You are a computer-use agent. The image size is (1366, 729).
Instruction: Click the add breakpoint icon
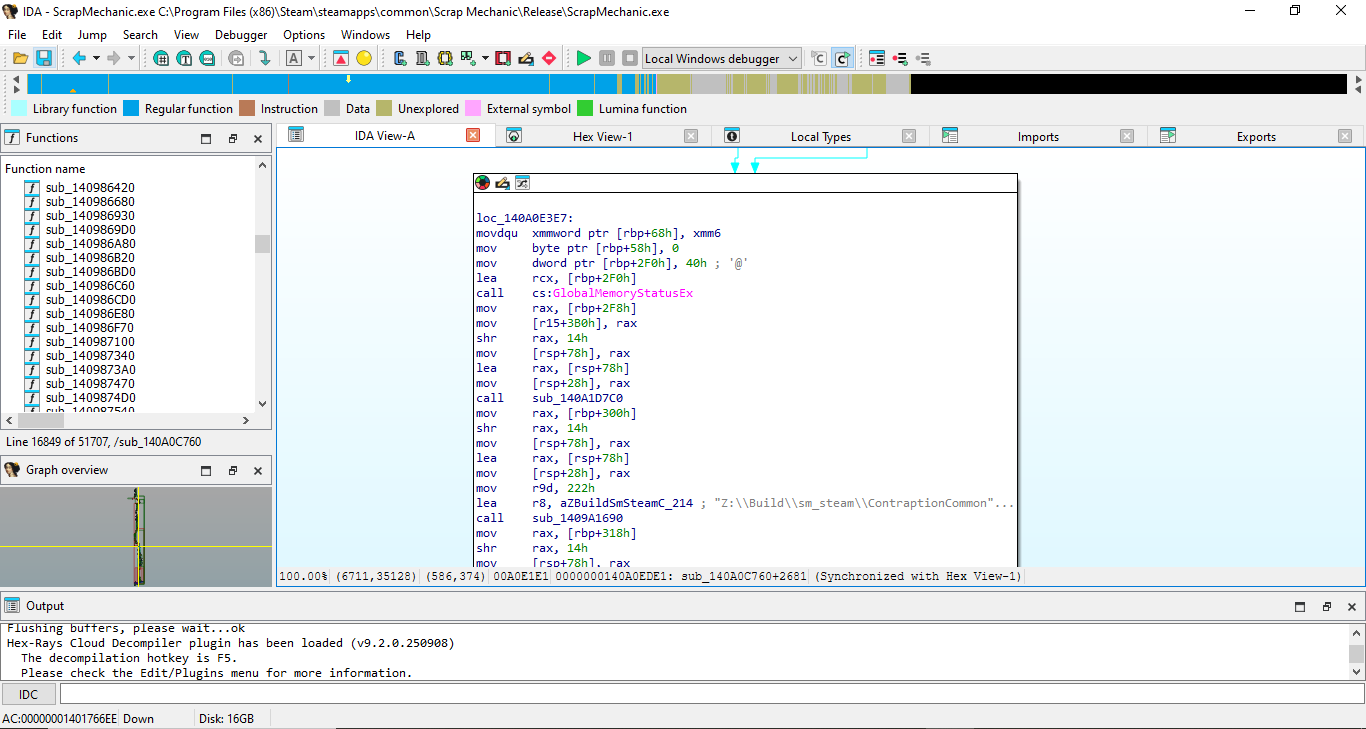[900, 58]
